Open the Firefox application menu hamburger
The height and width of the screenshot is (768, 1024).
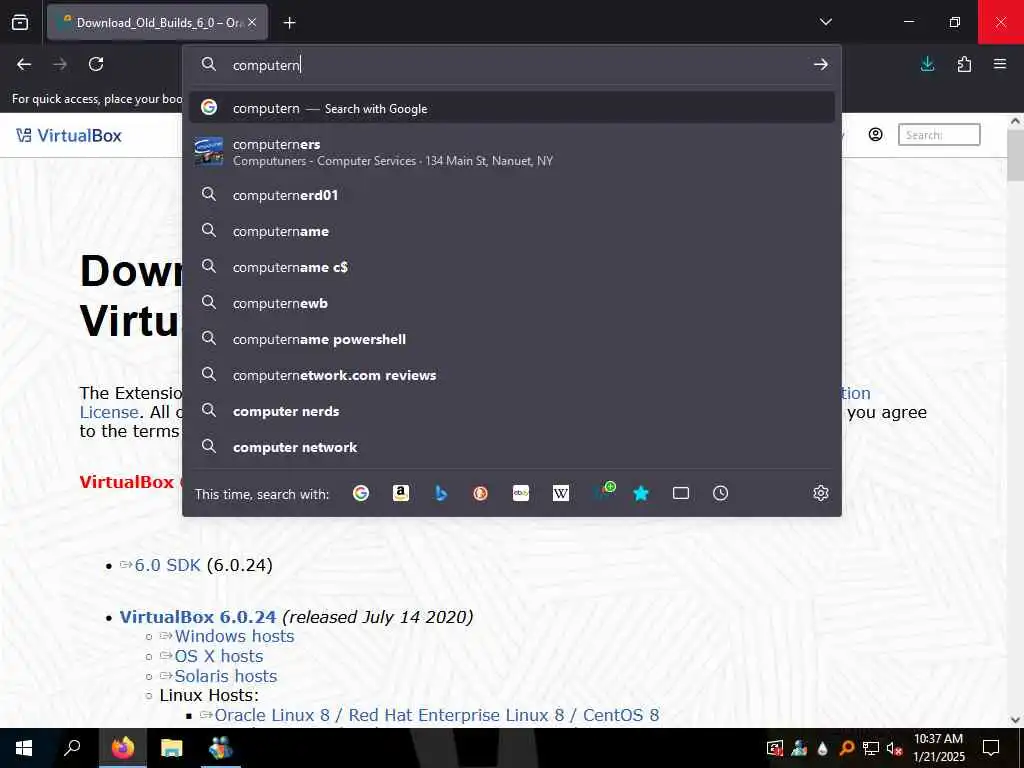point(1000,64)
